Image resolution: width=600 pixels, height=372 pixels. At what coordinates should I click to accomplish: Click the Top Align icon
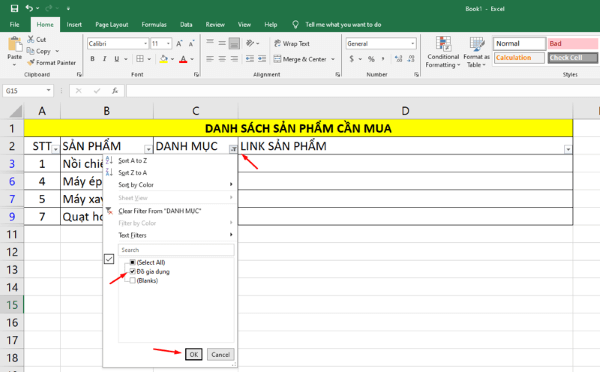[210, 43]
